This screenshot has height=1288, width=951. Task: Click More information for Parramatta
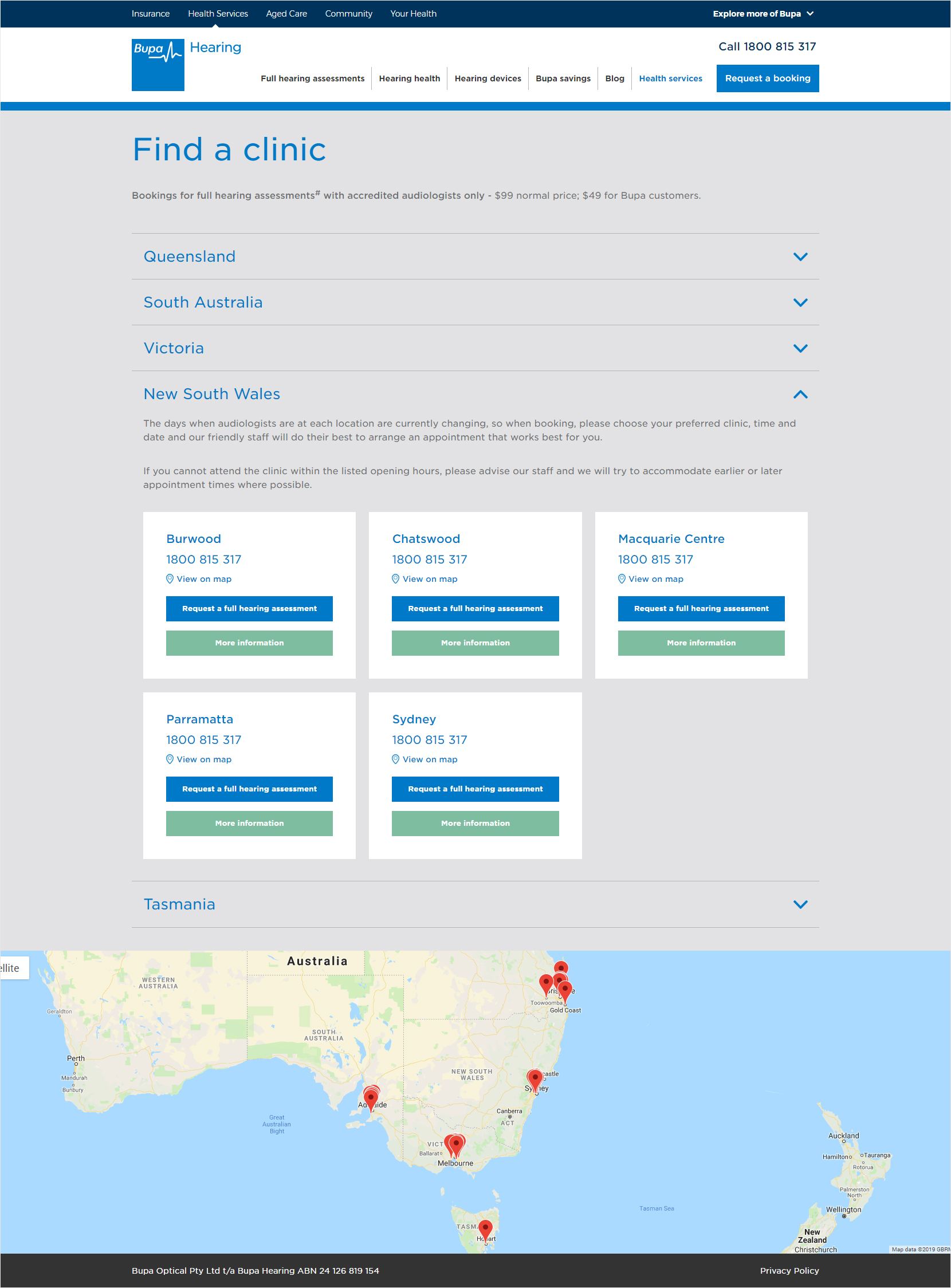pos(249,824)
